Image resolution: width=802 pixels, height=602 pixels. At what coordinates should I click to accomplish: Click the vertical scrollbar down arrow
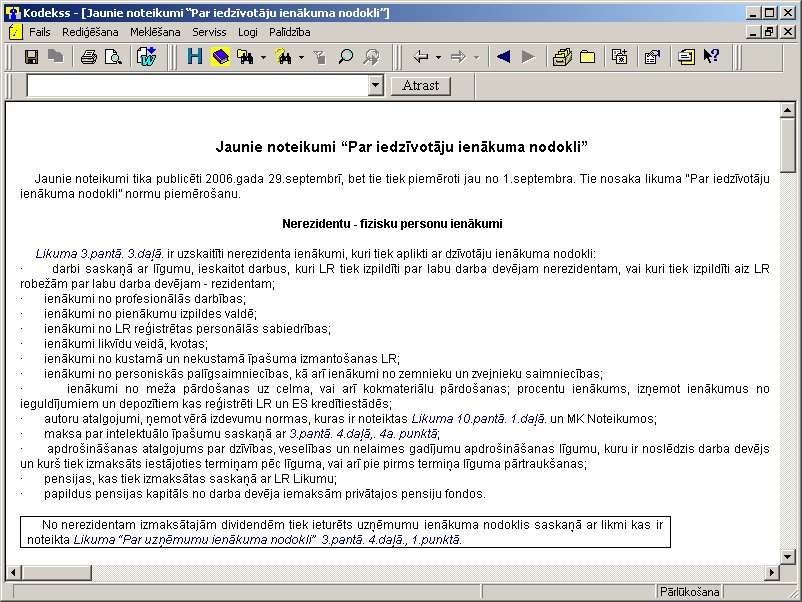787,556
